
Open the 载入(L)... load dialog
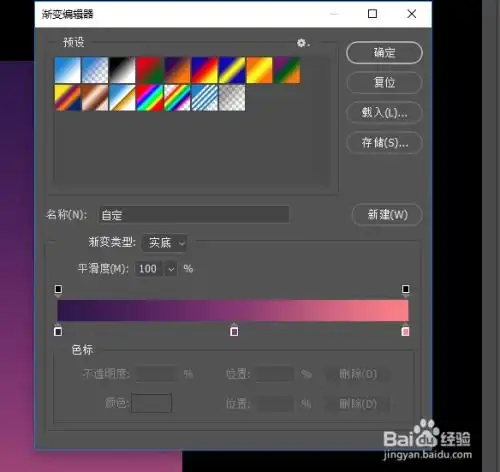tap(384, 113)
